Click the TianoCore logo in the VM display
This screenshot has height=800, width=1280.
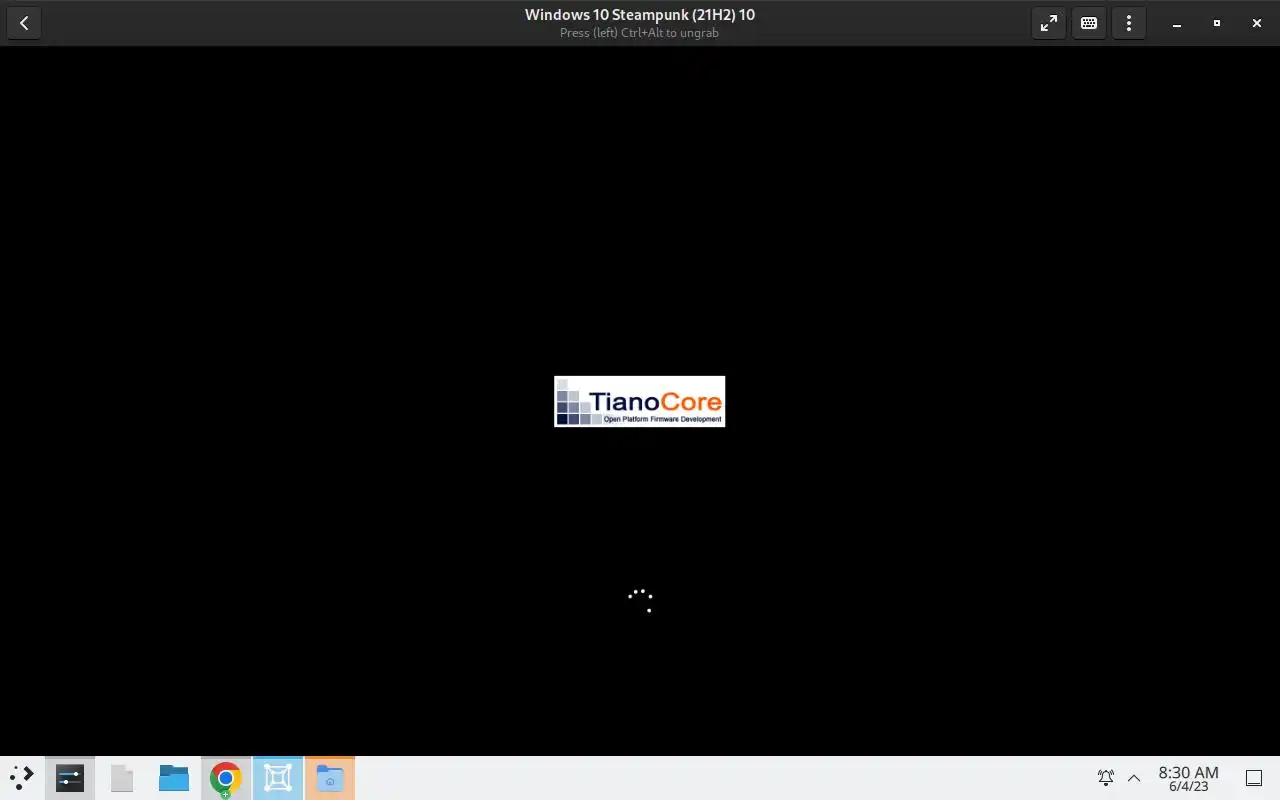640,401
